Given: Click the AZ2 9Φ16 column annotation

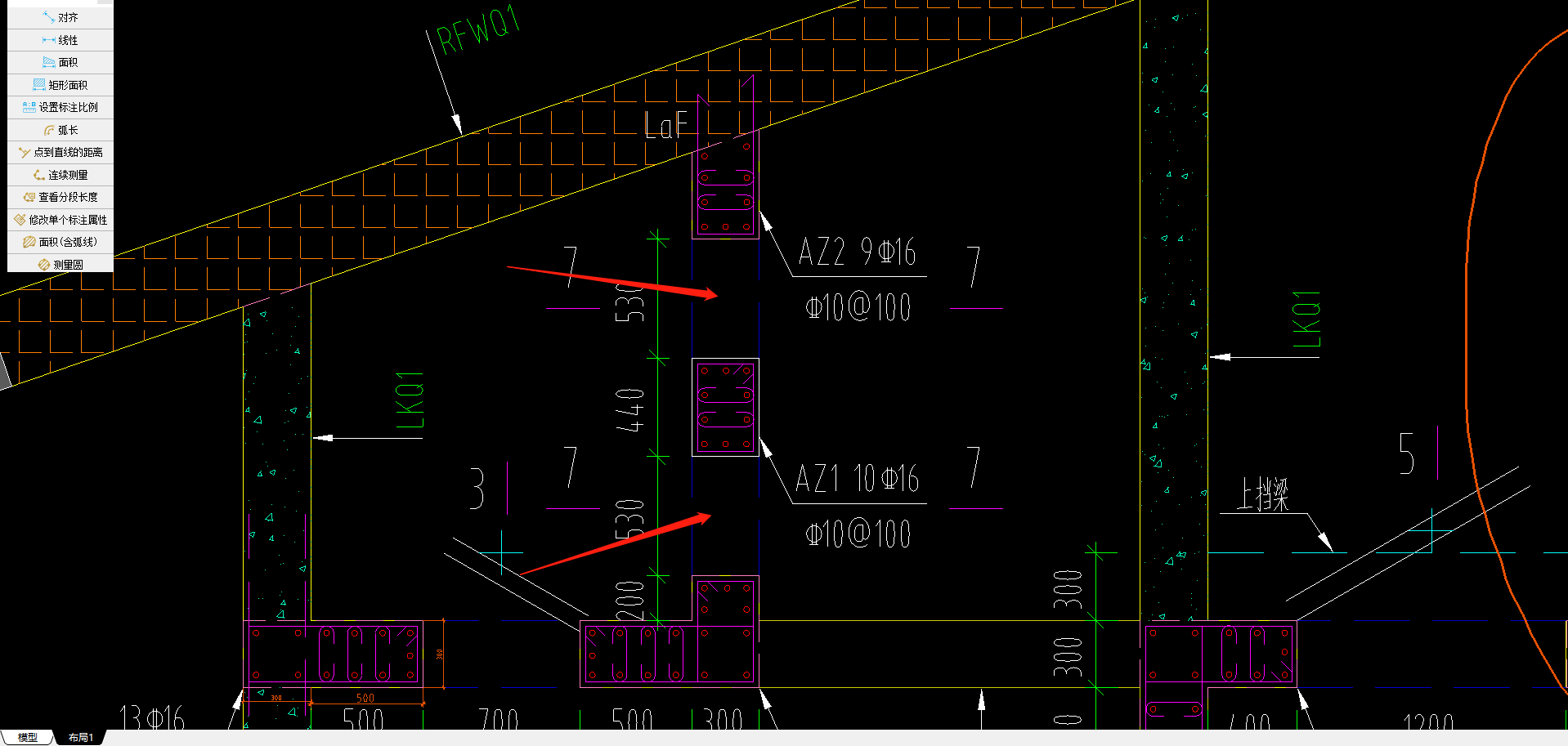Looking at the screenshot, I should [x=857, y=252].
